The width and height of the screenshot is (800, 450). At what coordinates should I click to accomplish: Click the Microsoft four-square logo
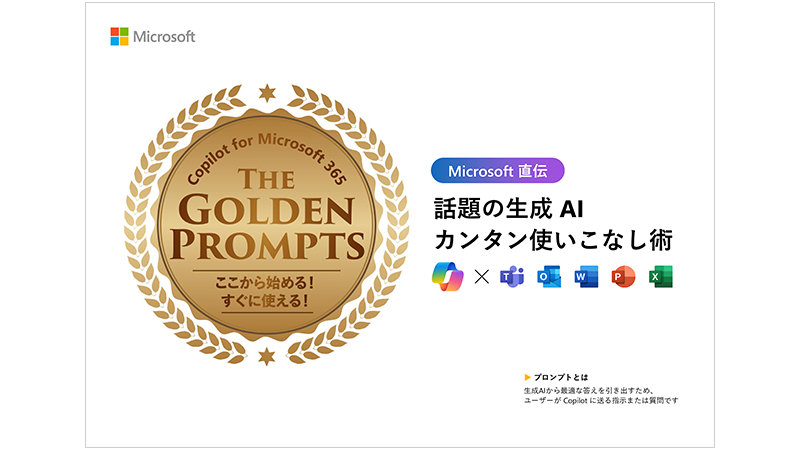[x=119, y=37]
